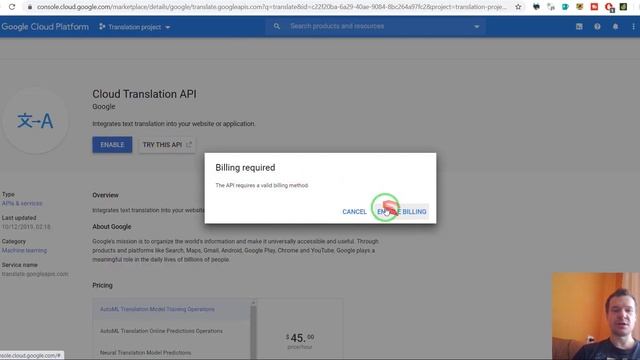Click the Billing required dialog title

pos(245,168)
